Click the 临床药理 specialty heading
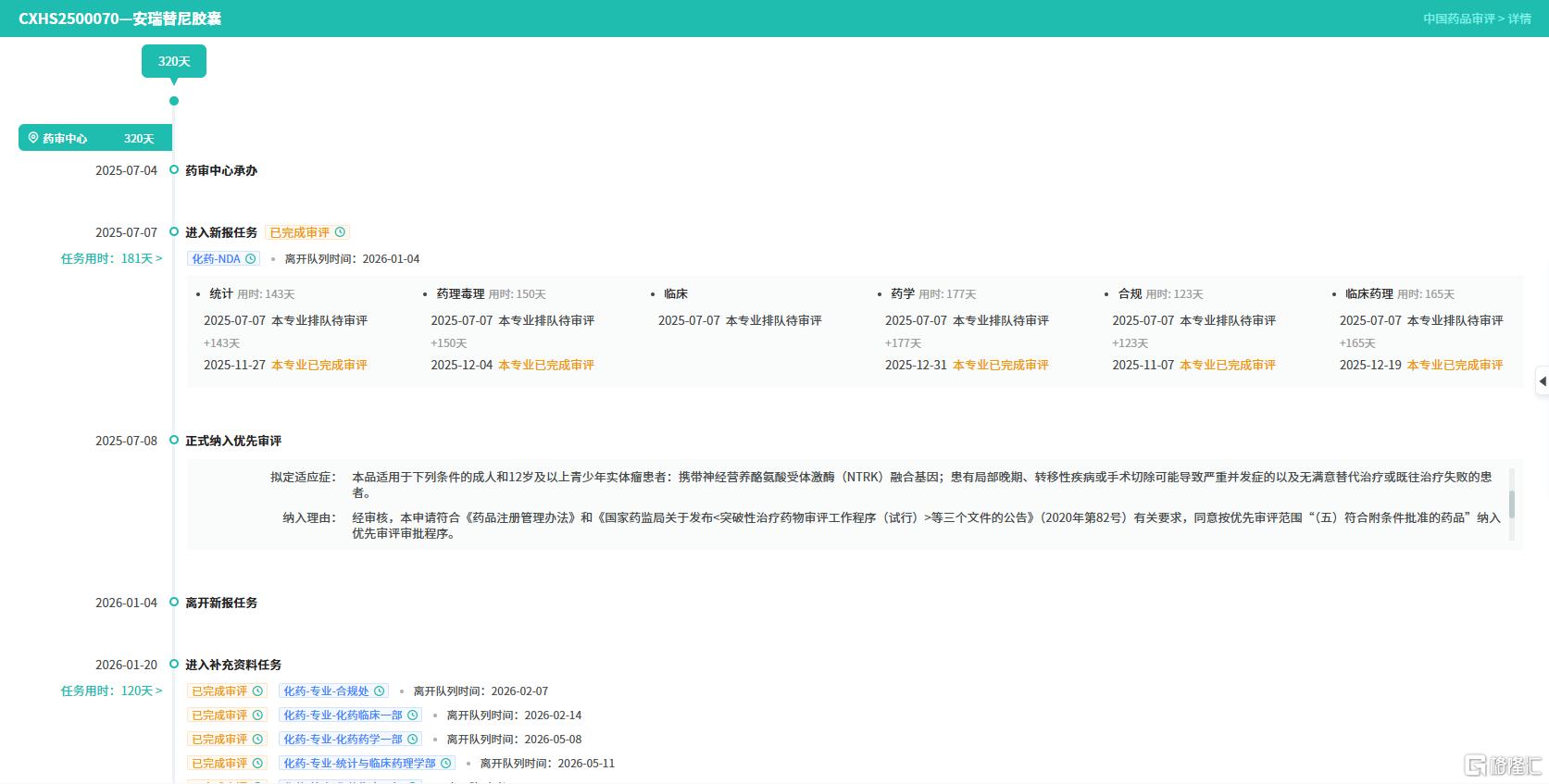1549x784 pixels. tap(1369, 293)
